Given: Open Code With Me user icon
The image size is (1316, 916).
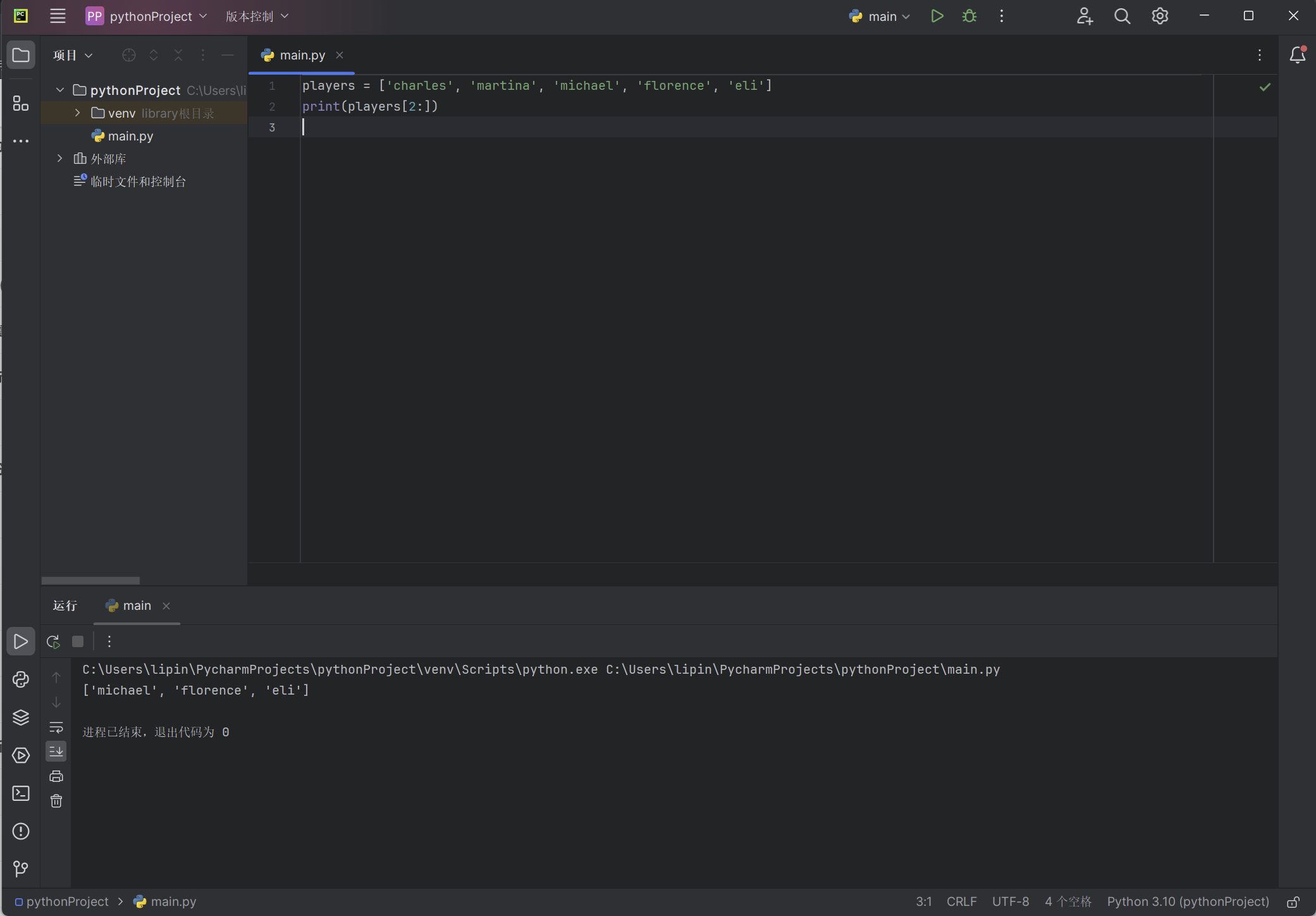Looking at the screenshot, I should click(1085, 16).
